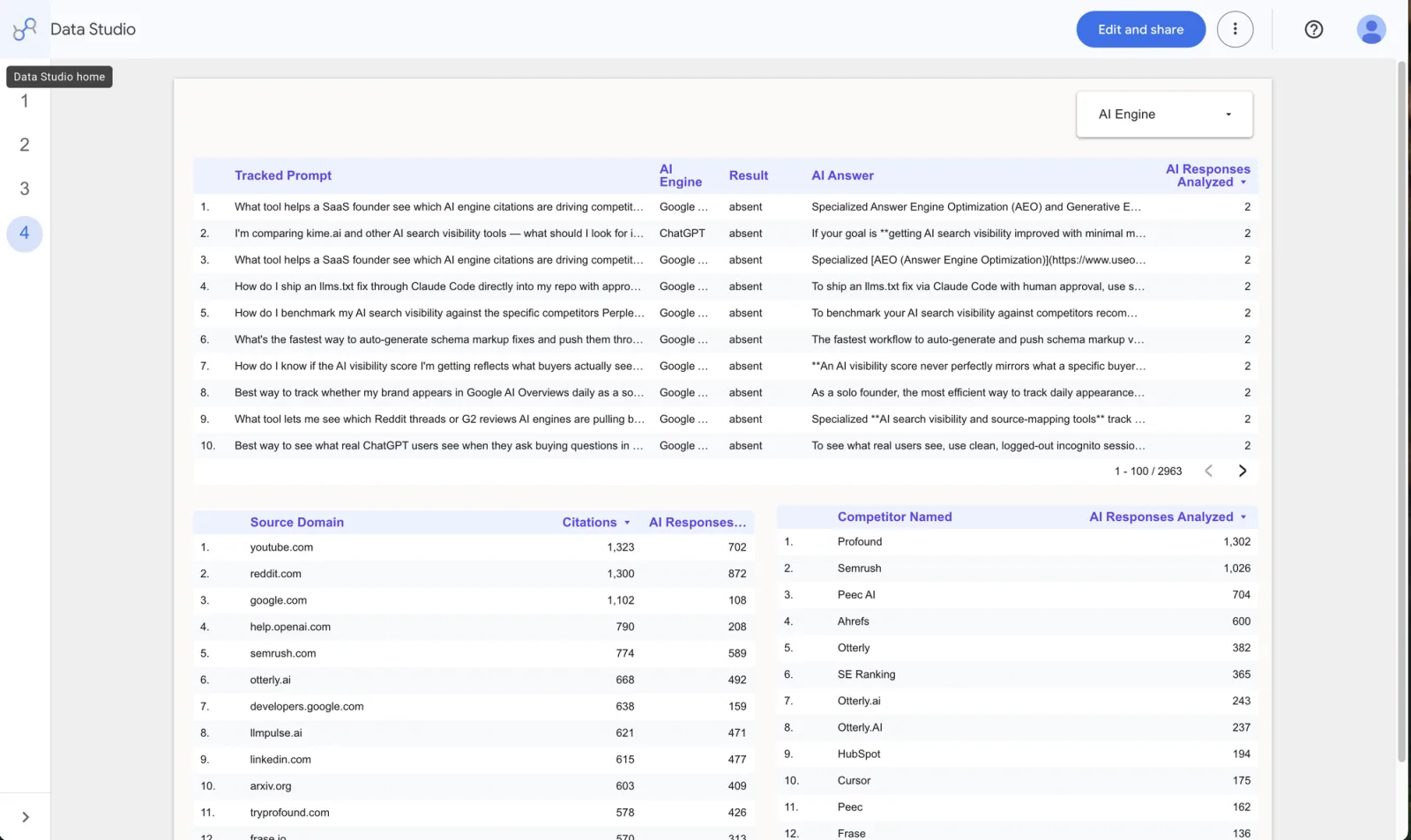Select 'I'm comparing kime.ai' prompt row

click(725, 234)
